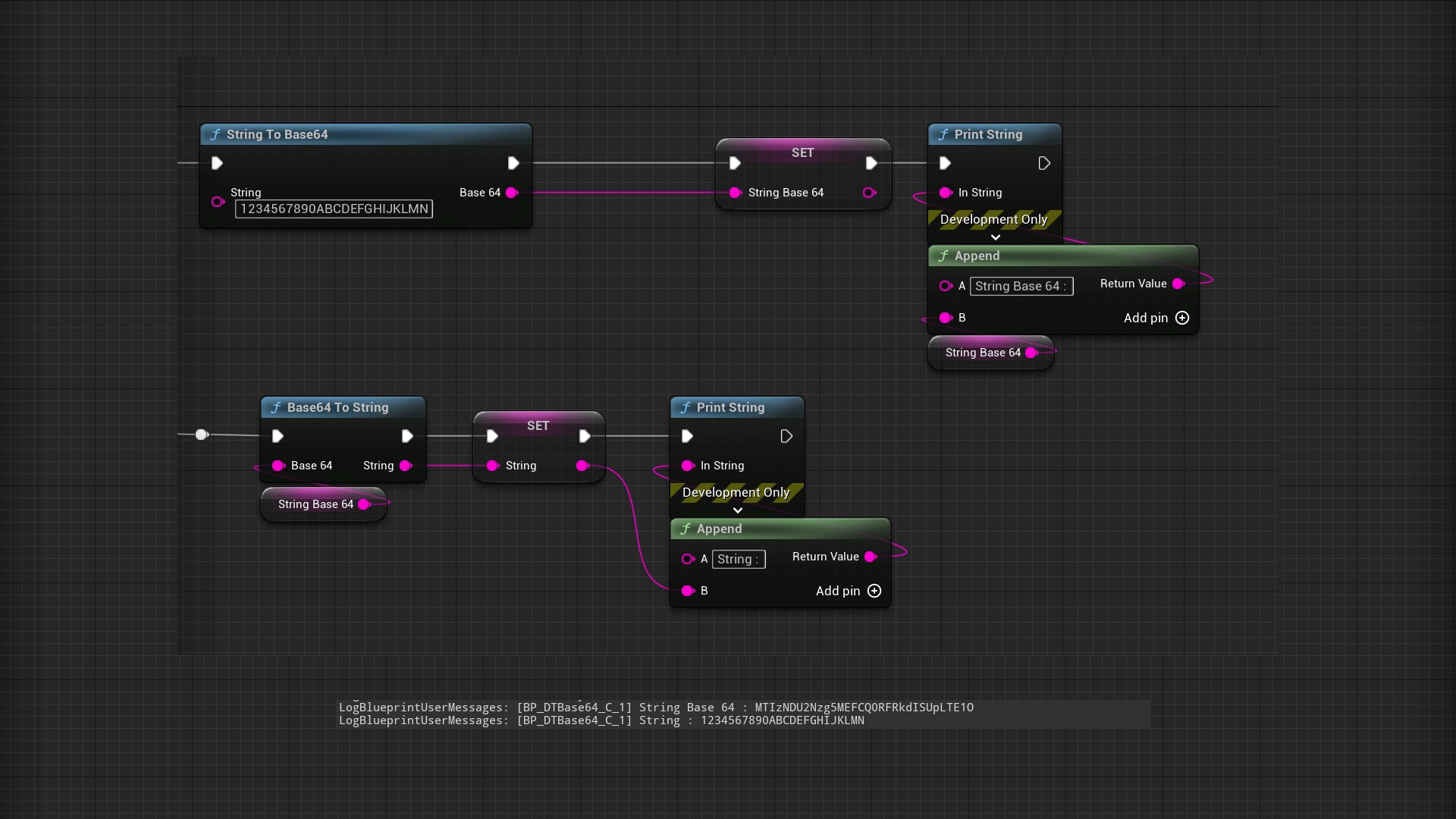
Task: Click String Base 64 getter under Base64 To String
Action: (x=315, y=504)
